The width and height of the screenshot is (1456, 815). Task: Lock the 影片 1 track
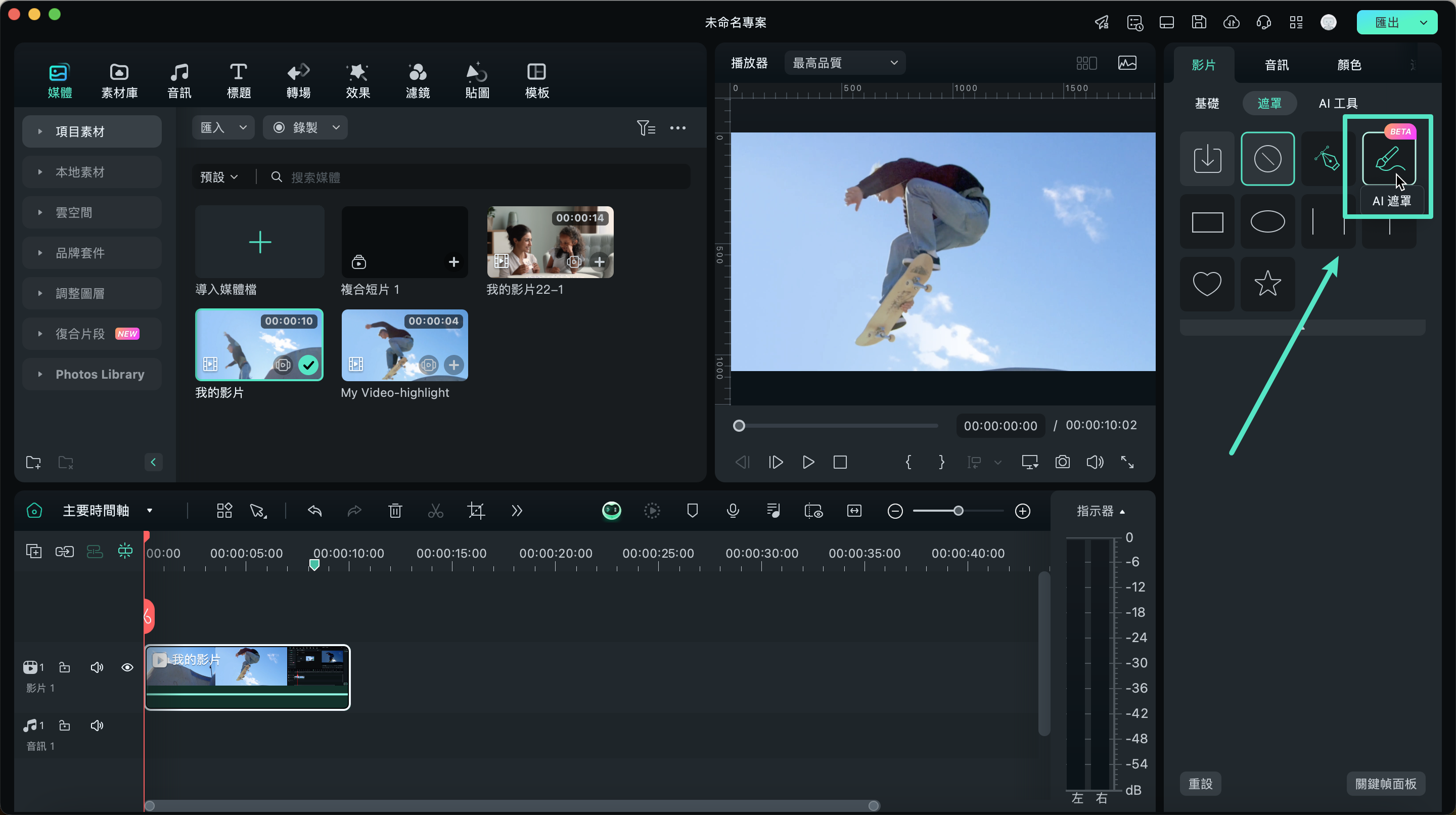click(64, 667)
